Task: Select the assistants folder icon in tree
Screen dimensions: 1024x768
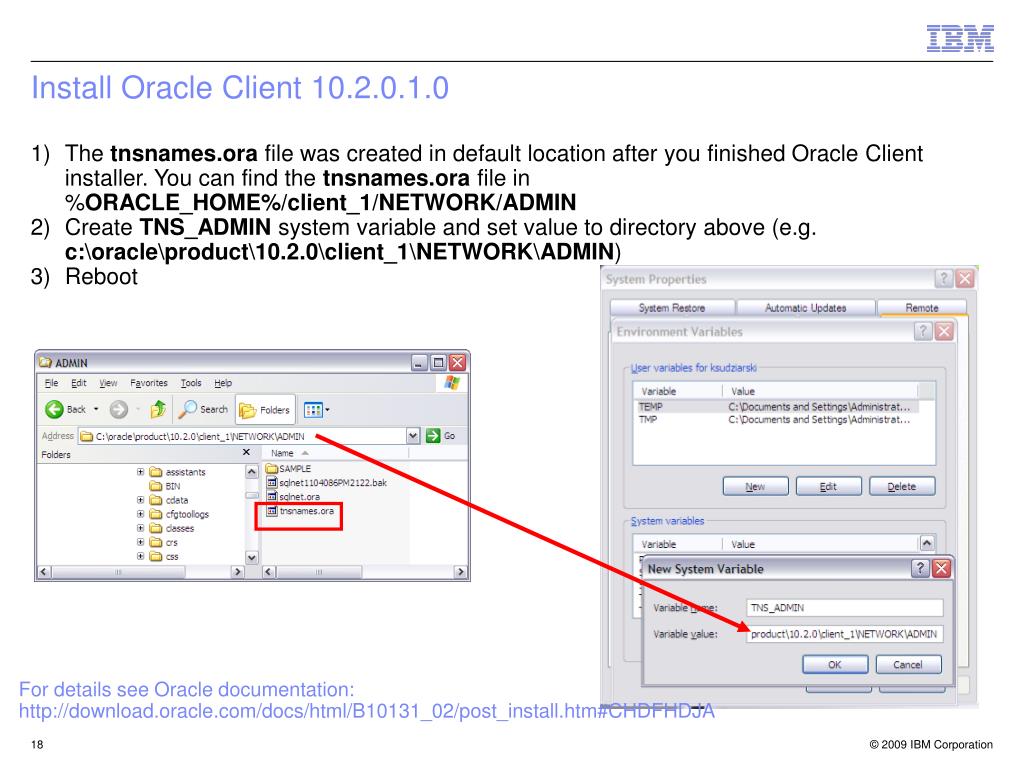Action: coord(155,472)
